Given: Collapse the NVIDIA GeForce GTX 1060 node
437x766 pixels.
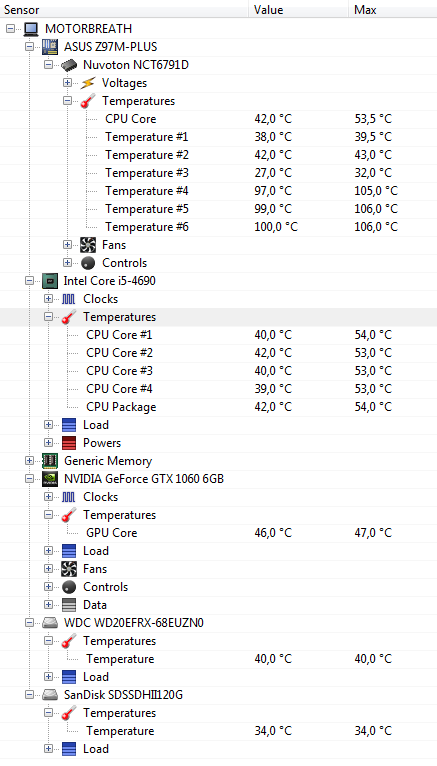Looking at the screenshot, I should tap(29, 479).
